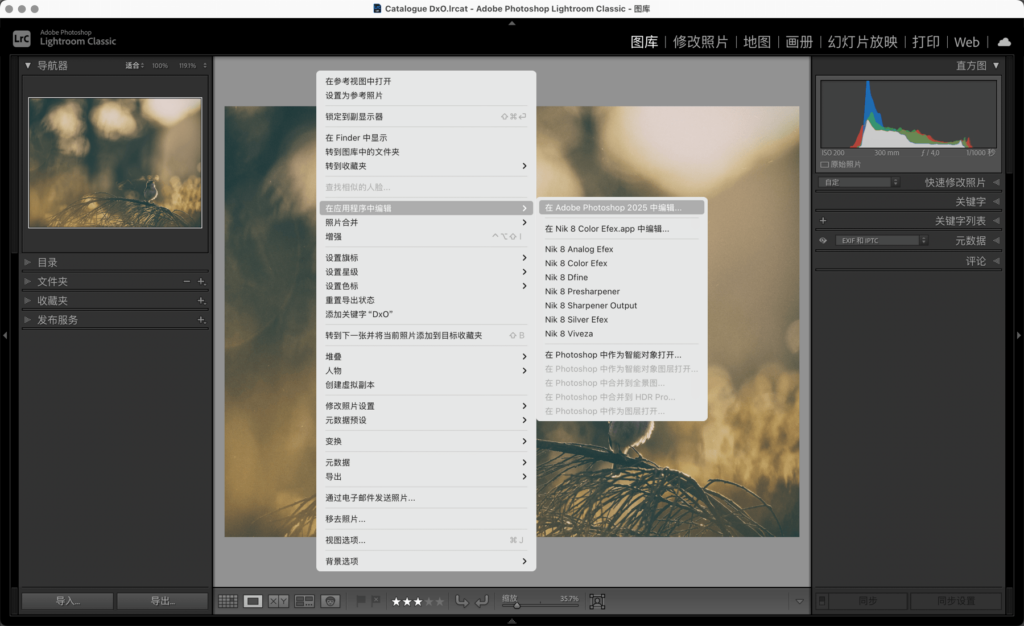
Task: Toggle the metadata eye icon
Action: tap(823, 240)
